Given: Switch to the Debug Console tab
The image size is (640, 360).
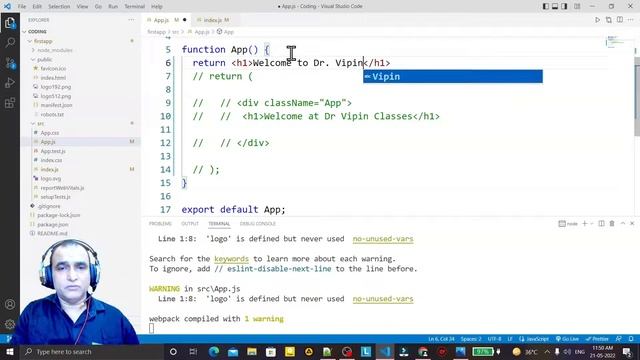Looking at the screenshot, I should pyautogui.click(x=258, y=224).
